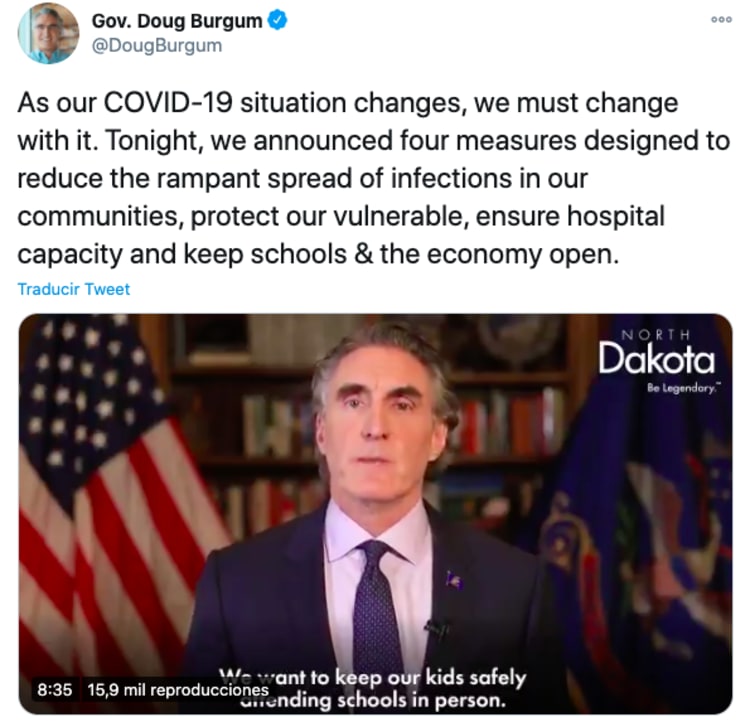The height and width of the screenshot is (722, 750).
Task: Click the round profile avatar picture
Action: pyautogui.click(x=48, y=33)
